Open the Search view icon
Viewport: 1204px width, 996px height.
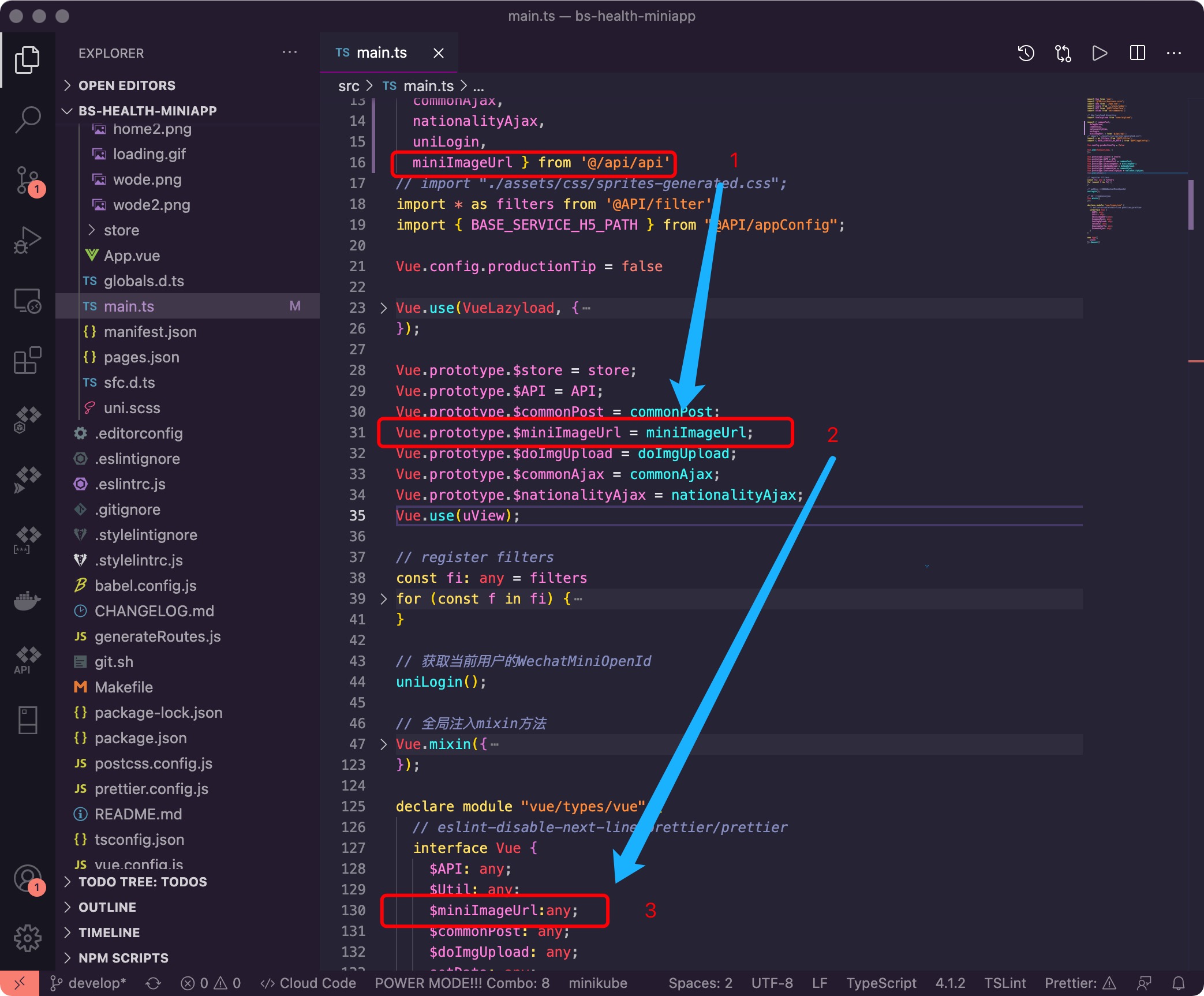pos(27,119)
